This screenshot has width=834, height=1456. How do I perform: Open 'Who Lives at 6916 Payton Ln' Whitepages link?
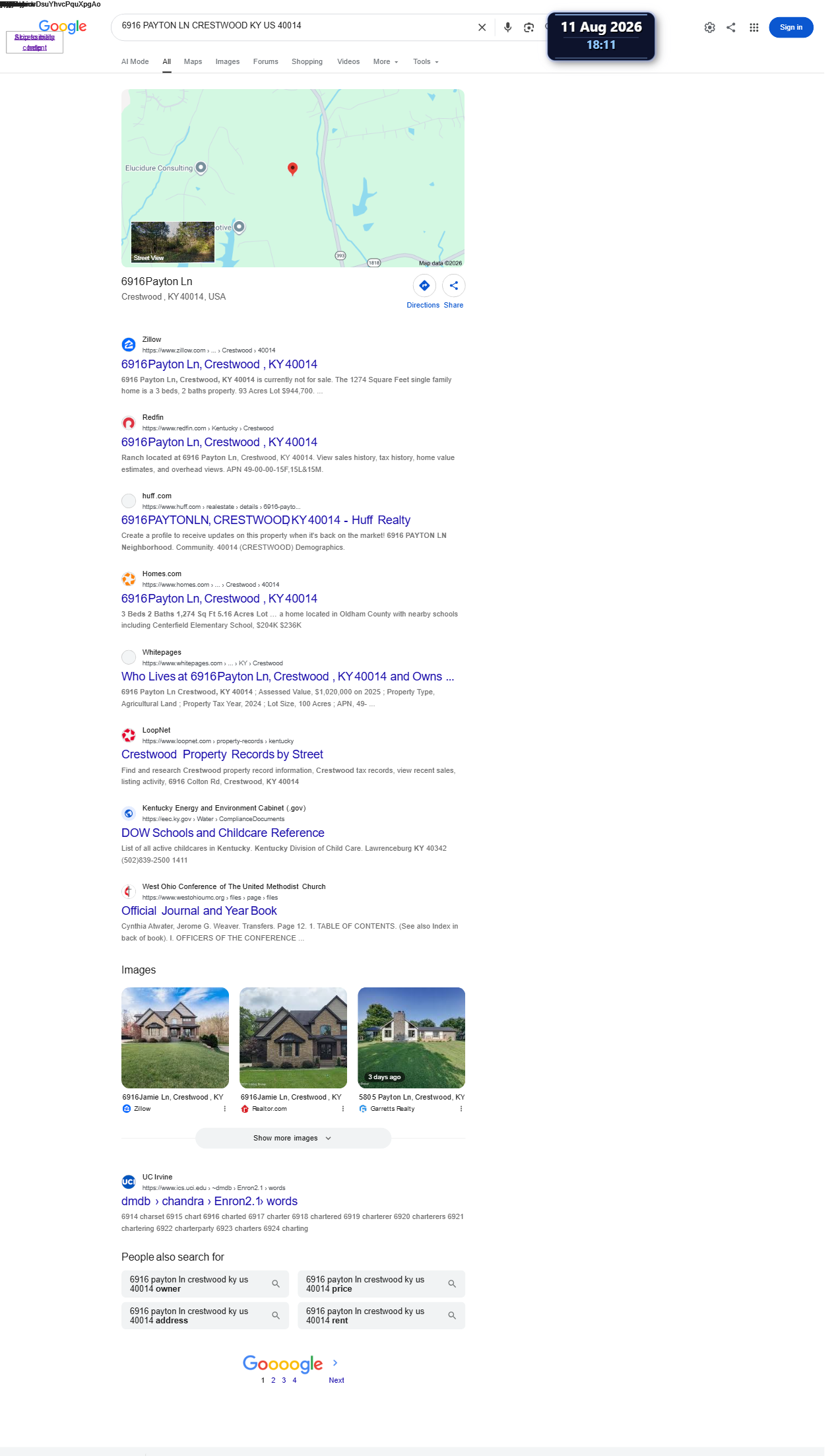click(x=288, y=677)
